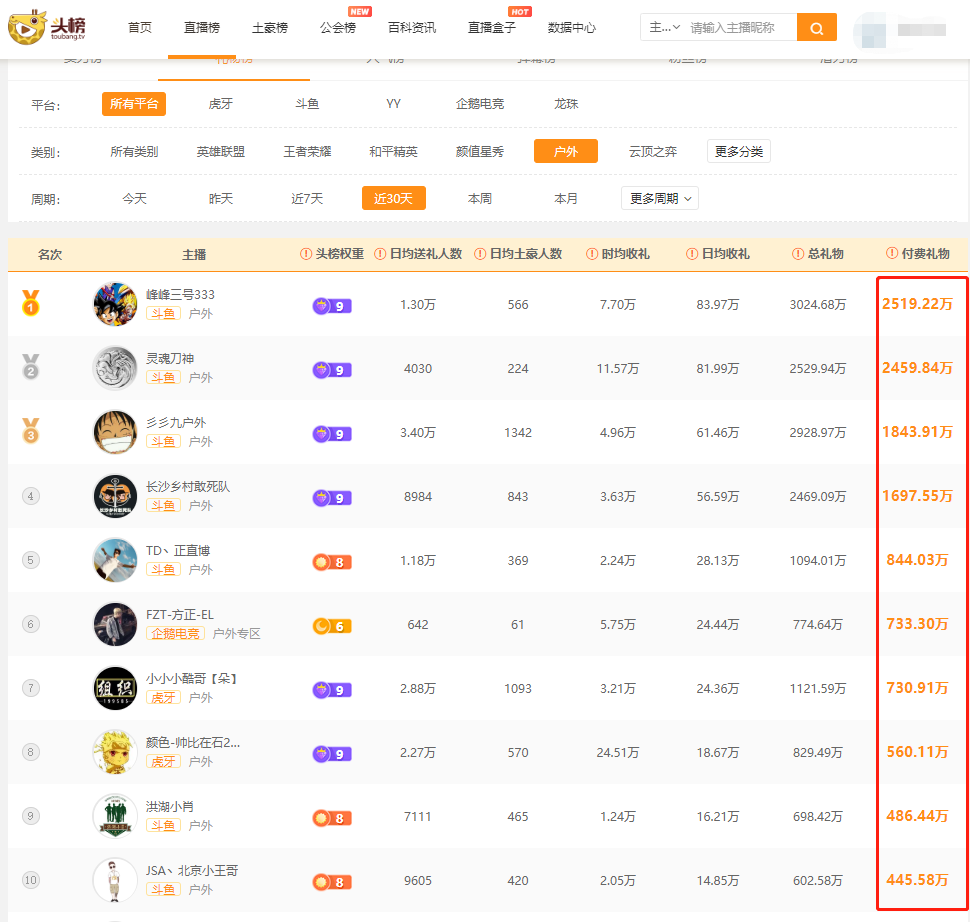Click silver rank 2 medal icon

[31, 367]
